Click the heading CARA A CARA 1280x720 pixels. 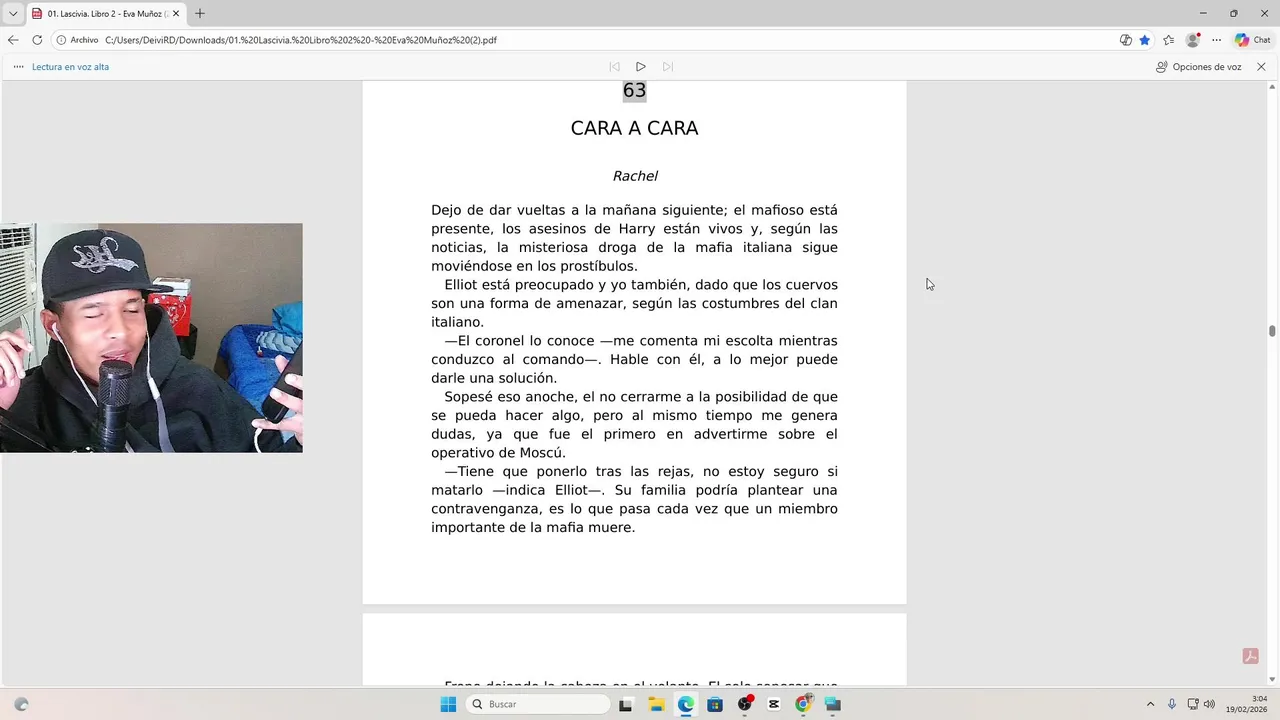tap(634, 128)
